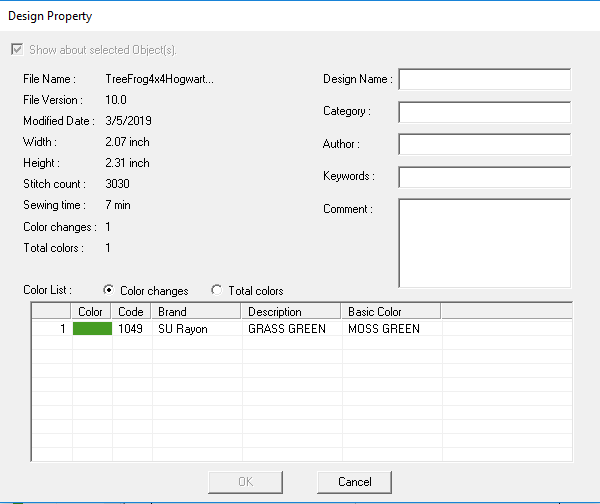Focus the Category text field
The width and height of the screenshot is (600, 504).
(484, 112)
